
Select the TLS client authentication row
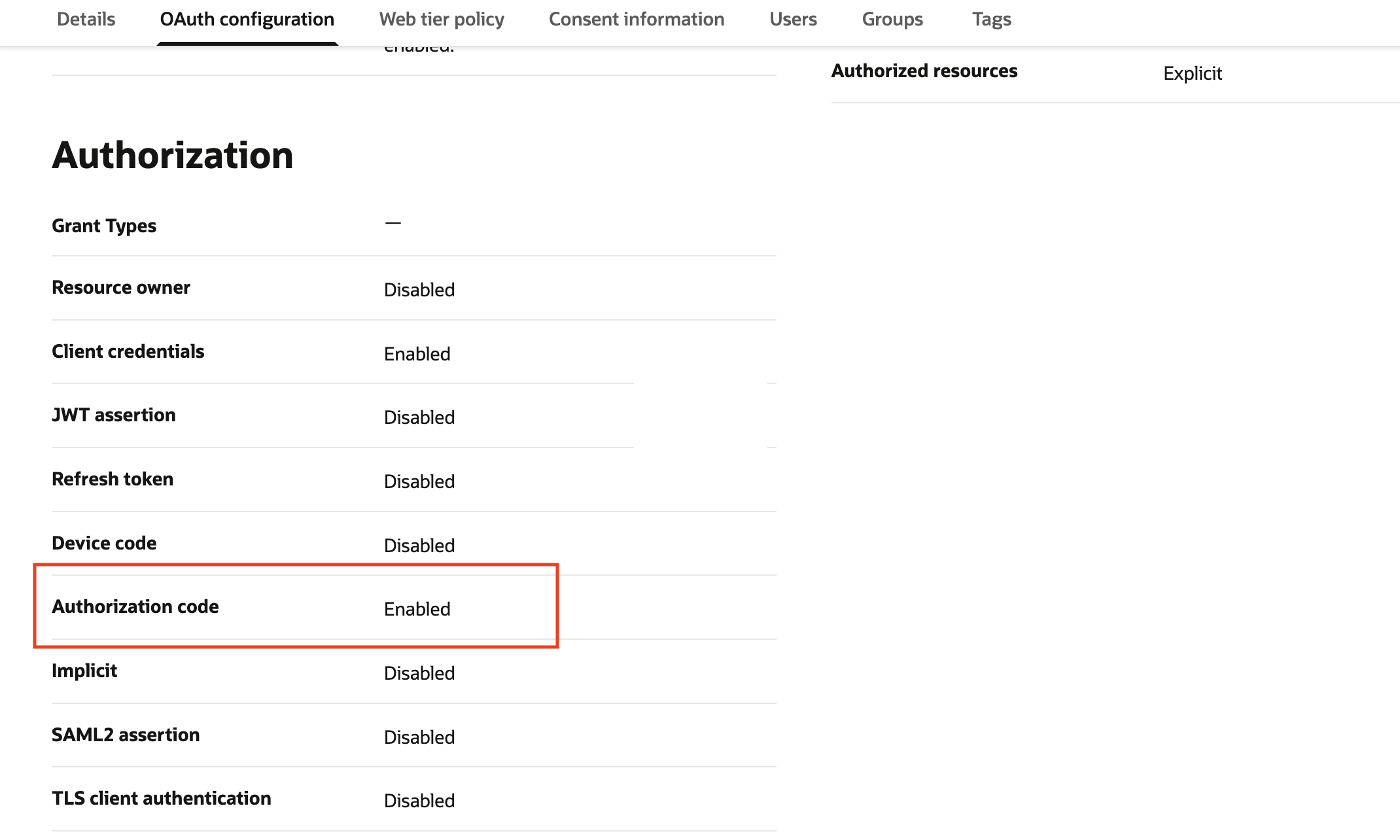click(x=162, y=797)
